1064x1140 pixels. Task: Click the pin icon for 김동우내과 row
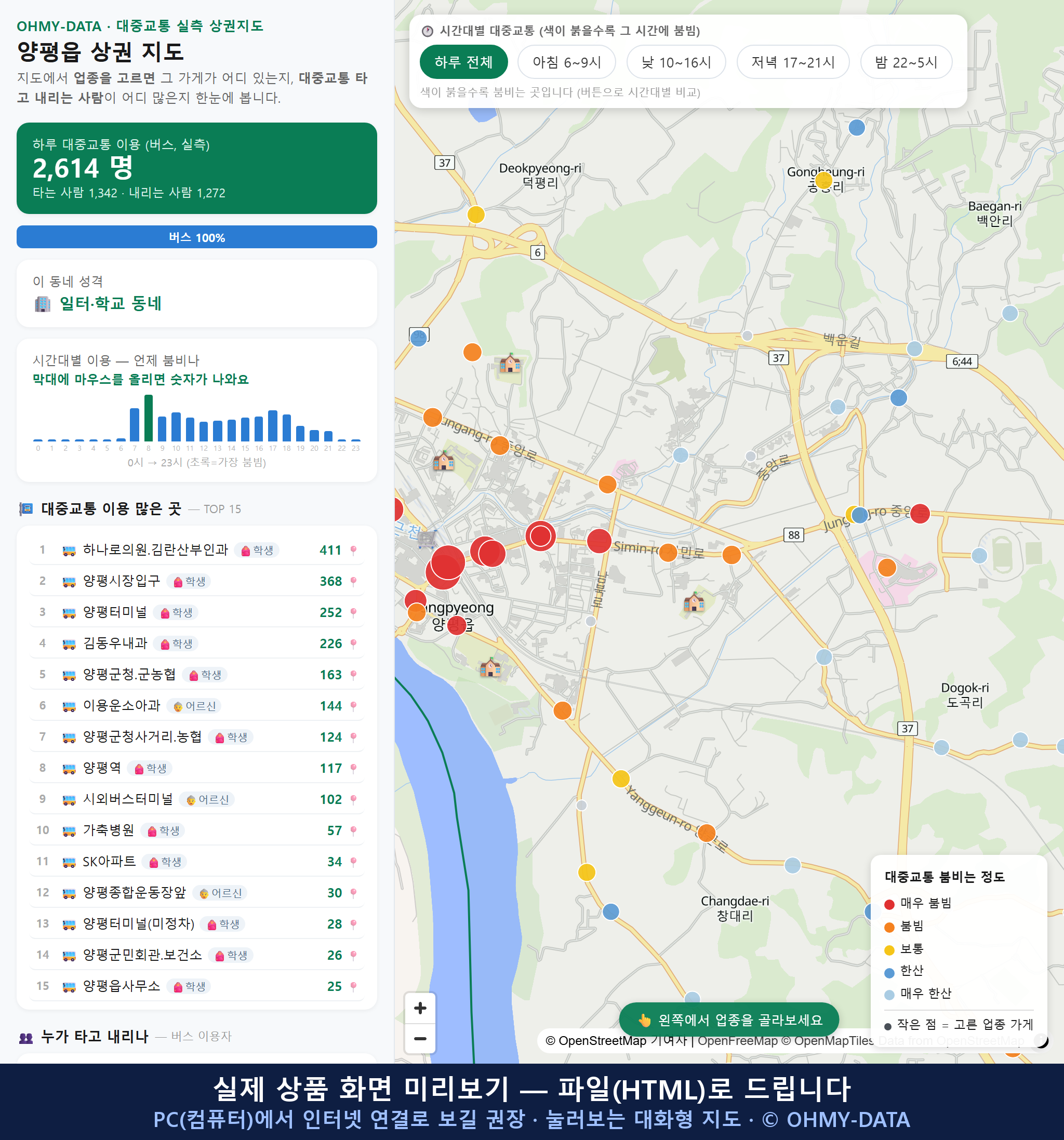353,644
